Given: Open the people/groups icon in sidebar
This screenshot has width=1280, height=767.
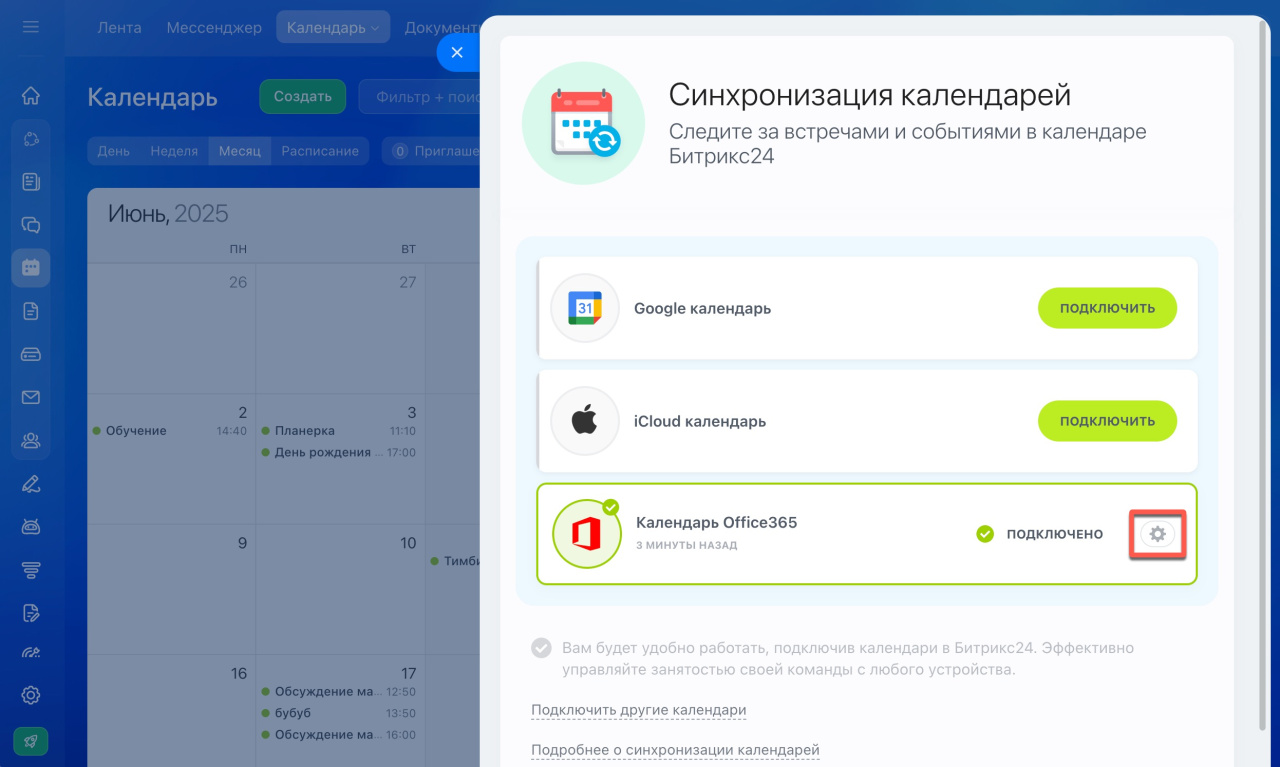Looking at the screenshot, I should pos(31,440).
